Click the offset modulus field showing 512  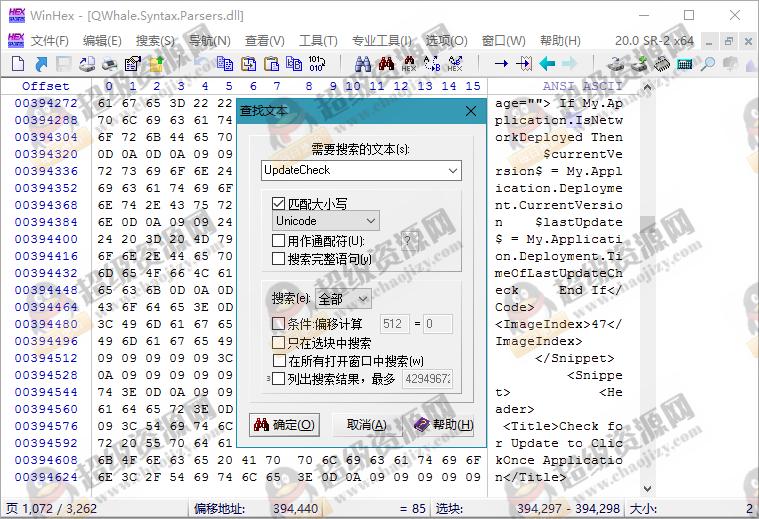coord(395,323)
